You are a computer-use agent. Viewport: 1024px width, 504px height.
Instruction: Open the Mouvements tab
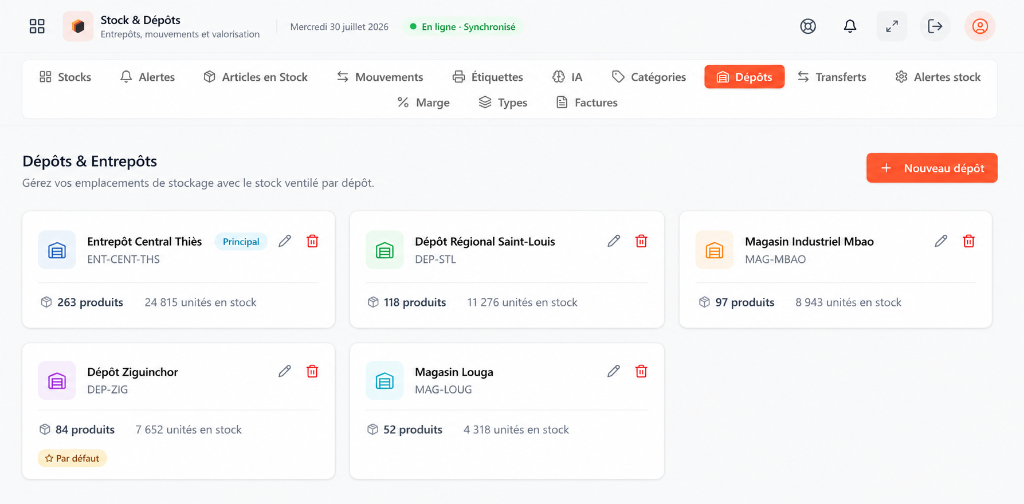pos(380,77)
